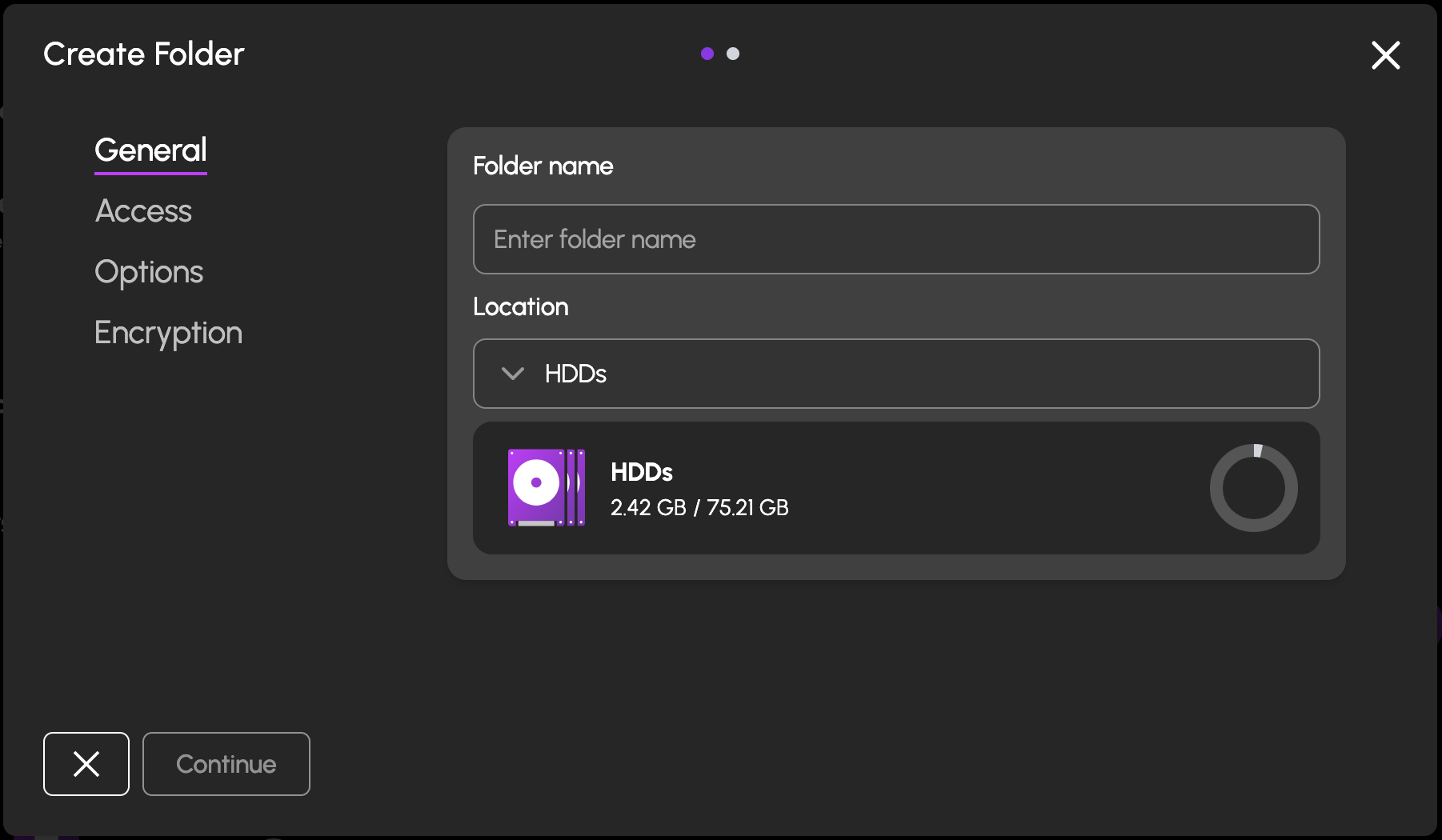Viewport: 1442px width, 840px height.
Task: Close the Create Folder dialog
Action: coord(1385,55)
